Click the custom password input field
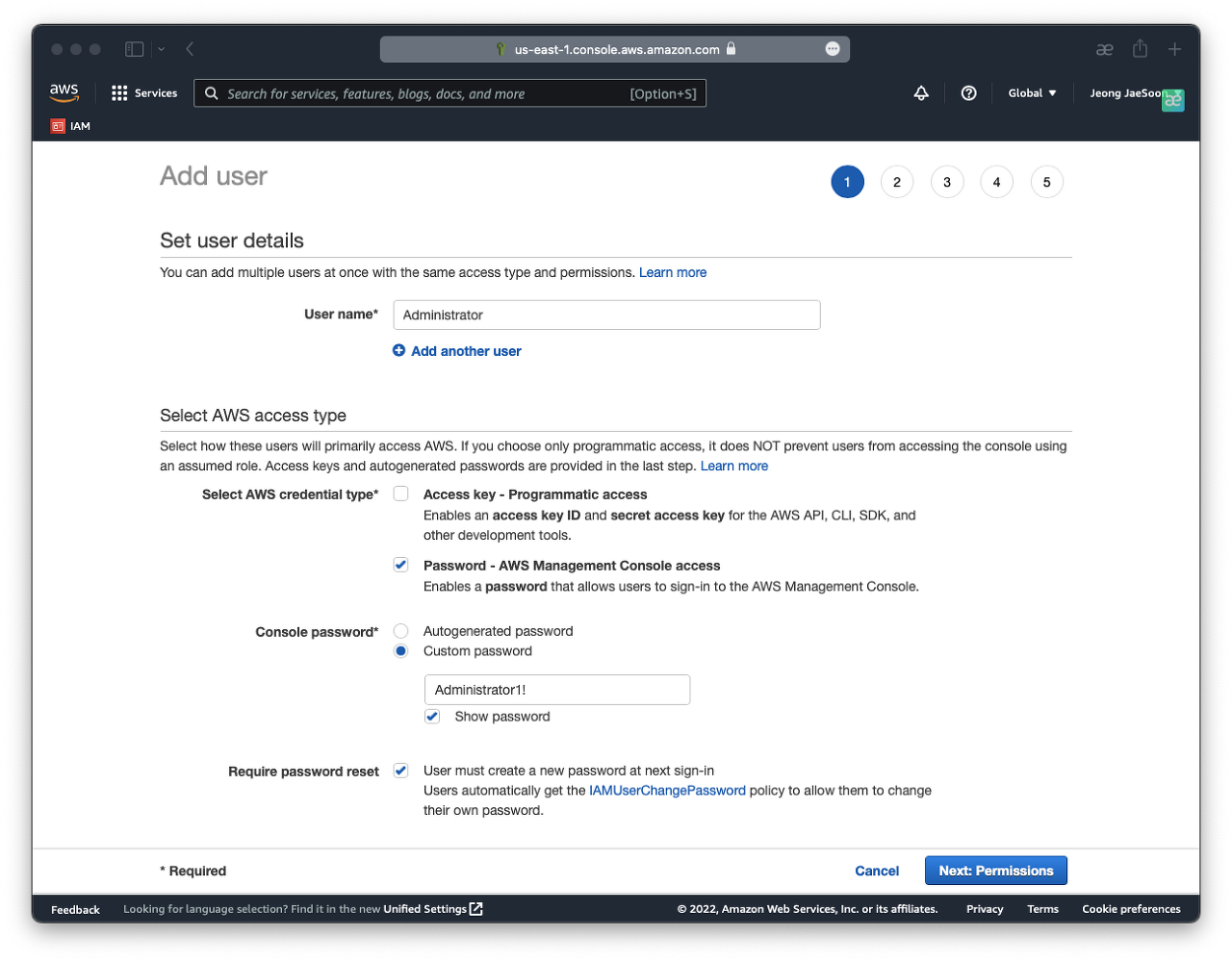The image size is (1232, 962). [x=557, y=690]
